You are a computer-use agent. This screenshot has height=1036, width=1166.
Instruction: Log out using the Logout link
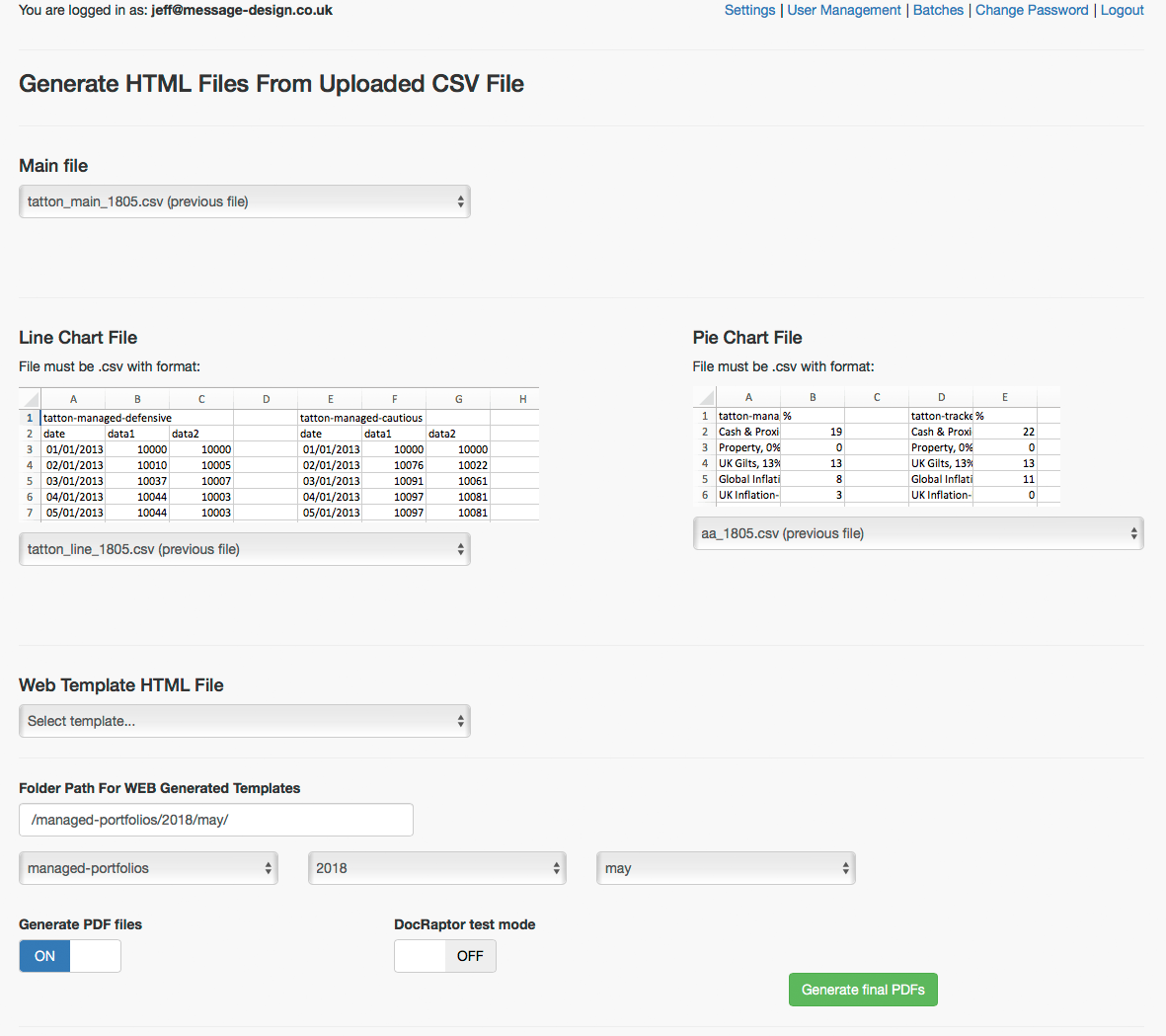click(x=1123, y=11)
